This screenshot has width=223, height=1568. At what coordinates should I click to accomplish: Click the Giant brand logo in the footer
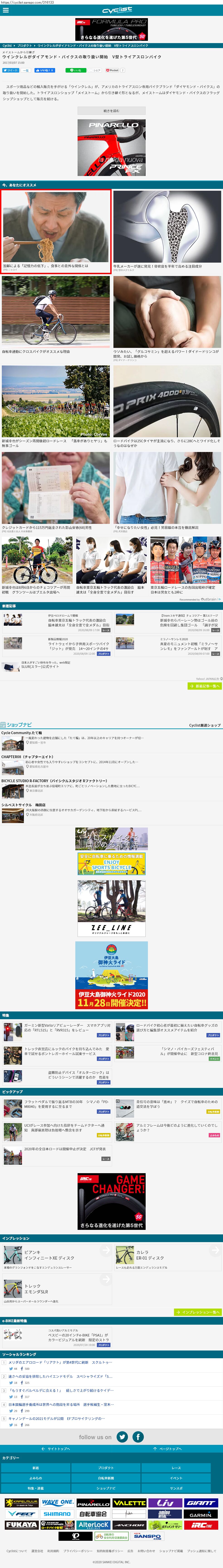(x=201, y=1503)
